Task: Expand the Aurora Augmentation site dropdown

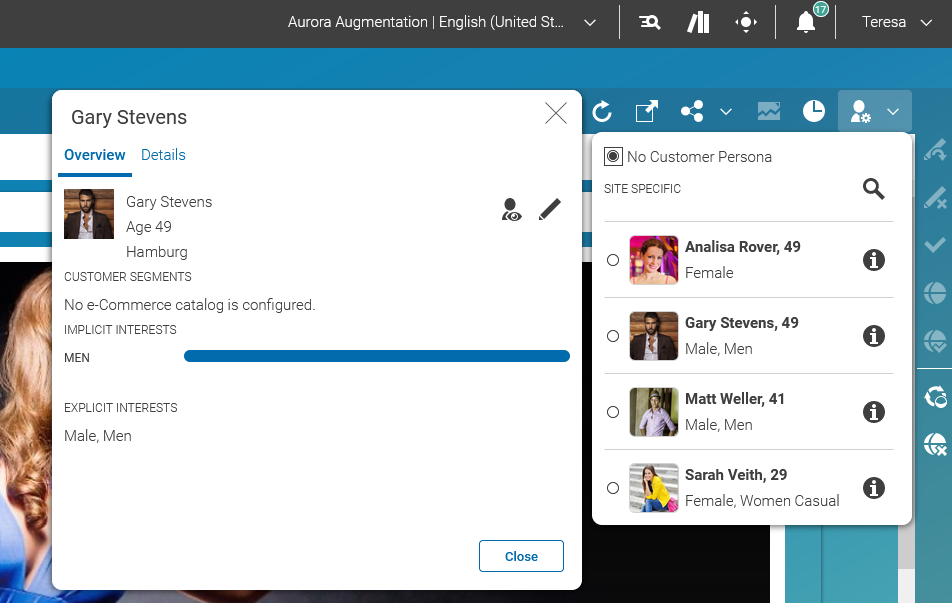Action: [590, 23]
